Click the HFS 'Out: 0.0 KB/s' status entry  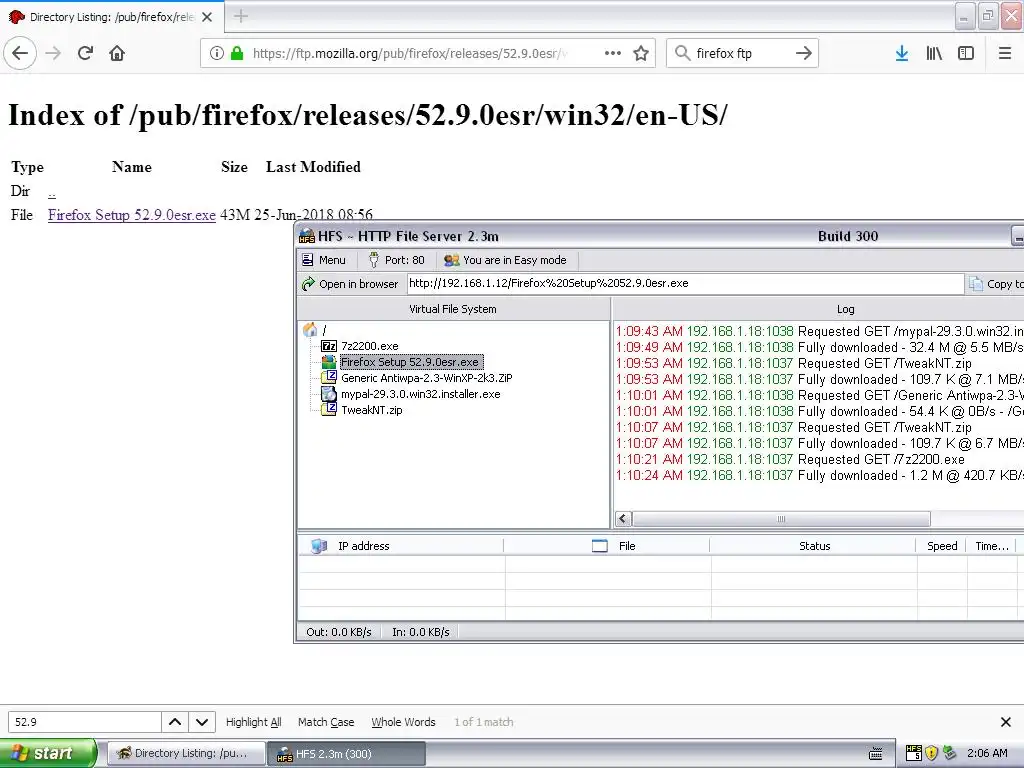[338, 632]
